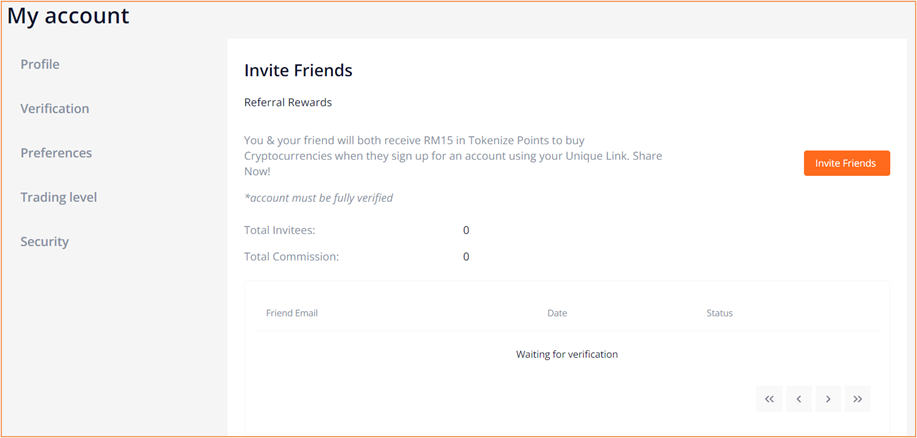917x438 pixels.
Task: Go to previous page of invitee list
Action: [x=799, y=399]
